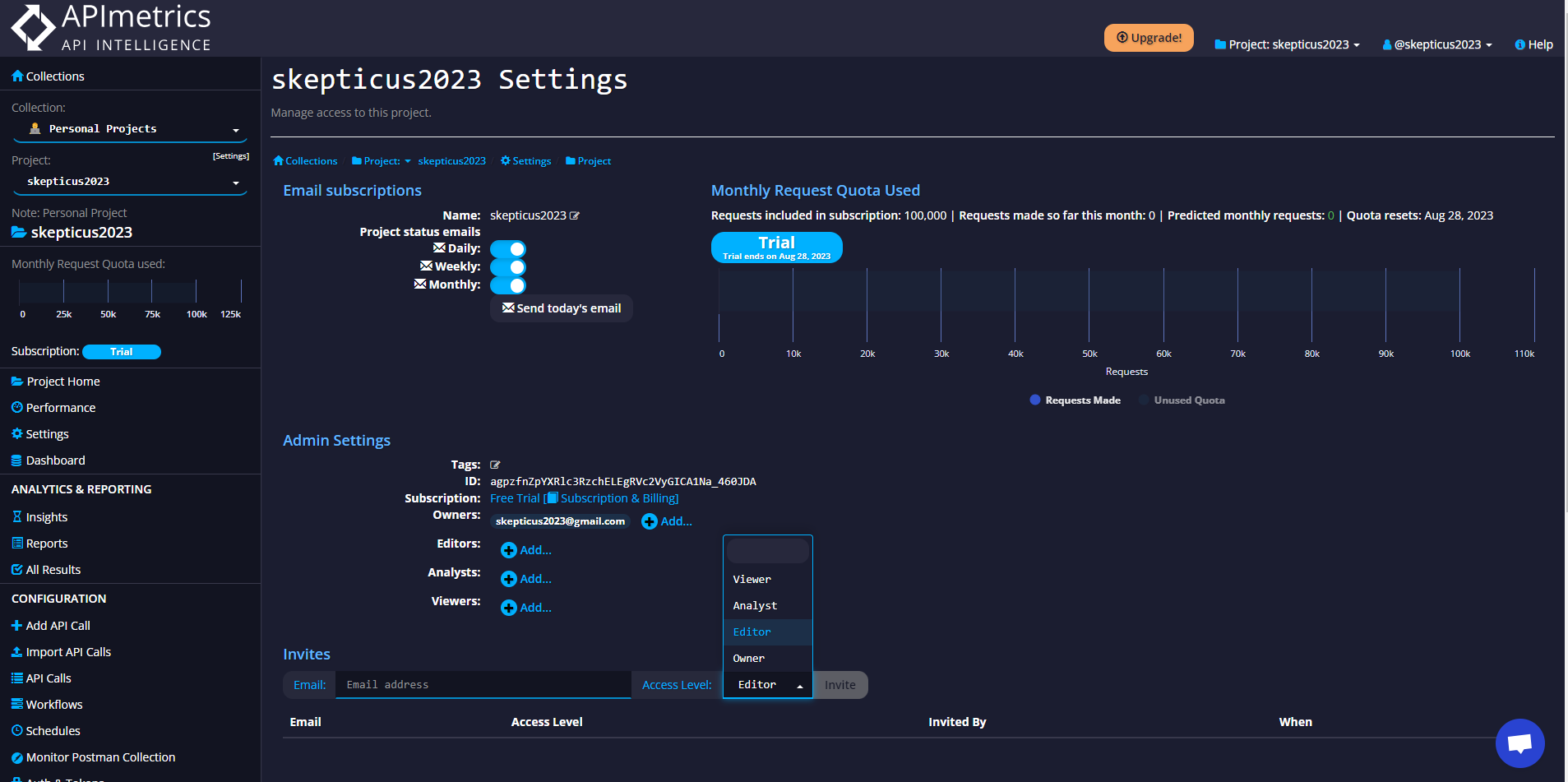Open the Collection dropdown Personal Projects

[131, 129]
